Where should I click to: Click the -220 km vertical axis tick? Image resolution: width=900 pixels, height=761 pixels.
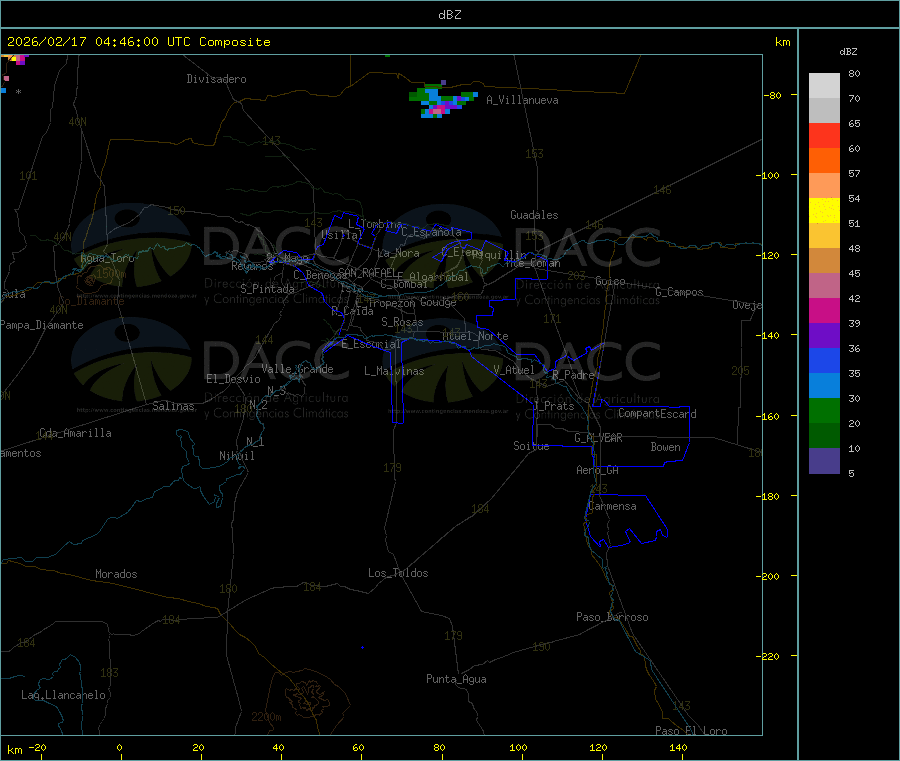pyautogui.click(x=767, y=657)
